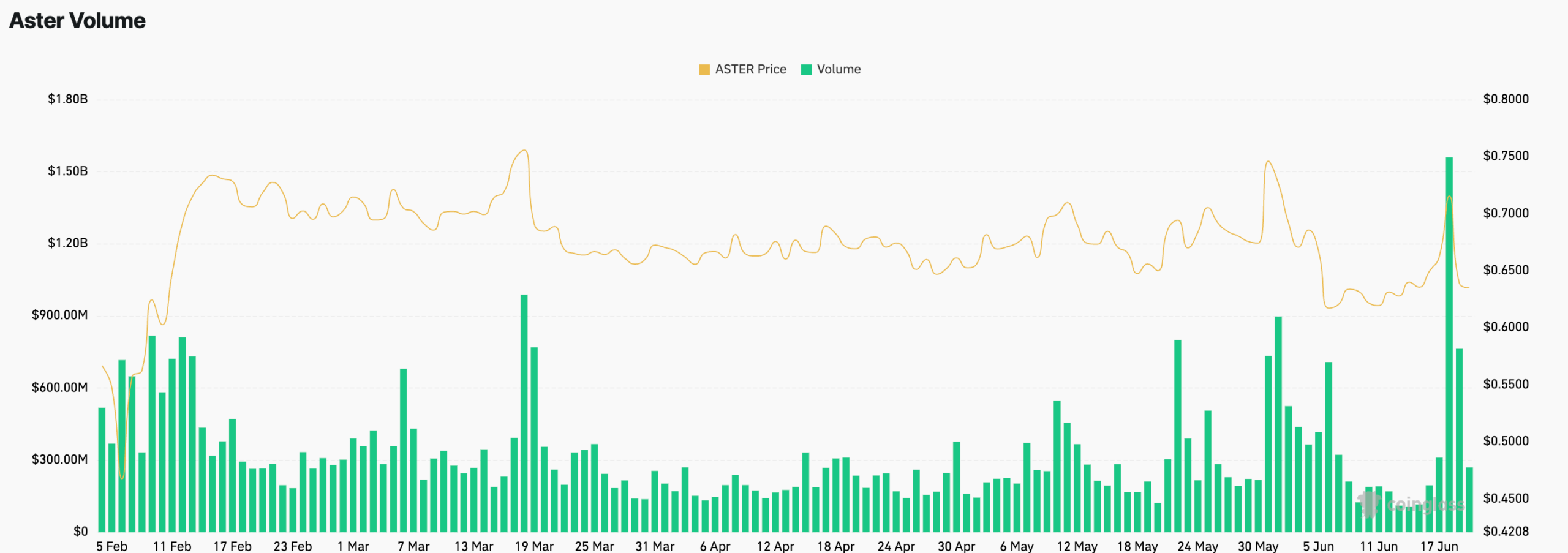The width and height of the screenshot is (1568, 553).
Task: Click the 30 Apr date label
Action: pyautogui.click(x=957, y=546)
